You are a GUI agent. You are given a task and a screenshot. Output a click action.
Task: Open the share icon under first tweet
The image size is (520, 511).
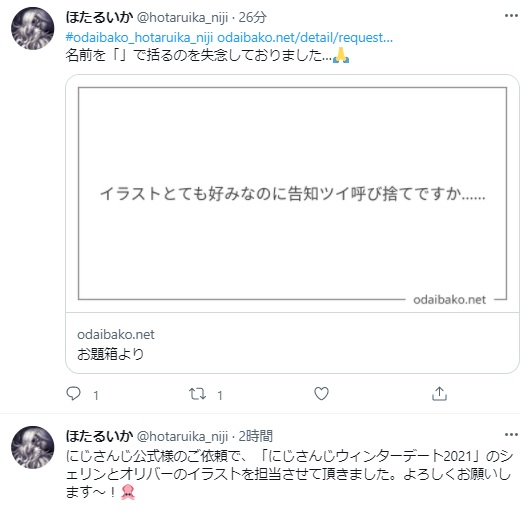(439, 393)
